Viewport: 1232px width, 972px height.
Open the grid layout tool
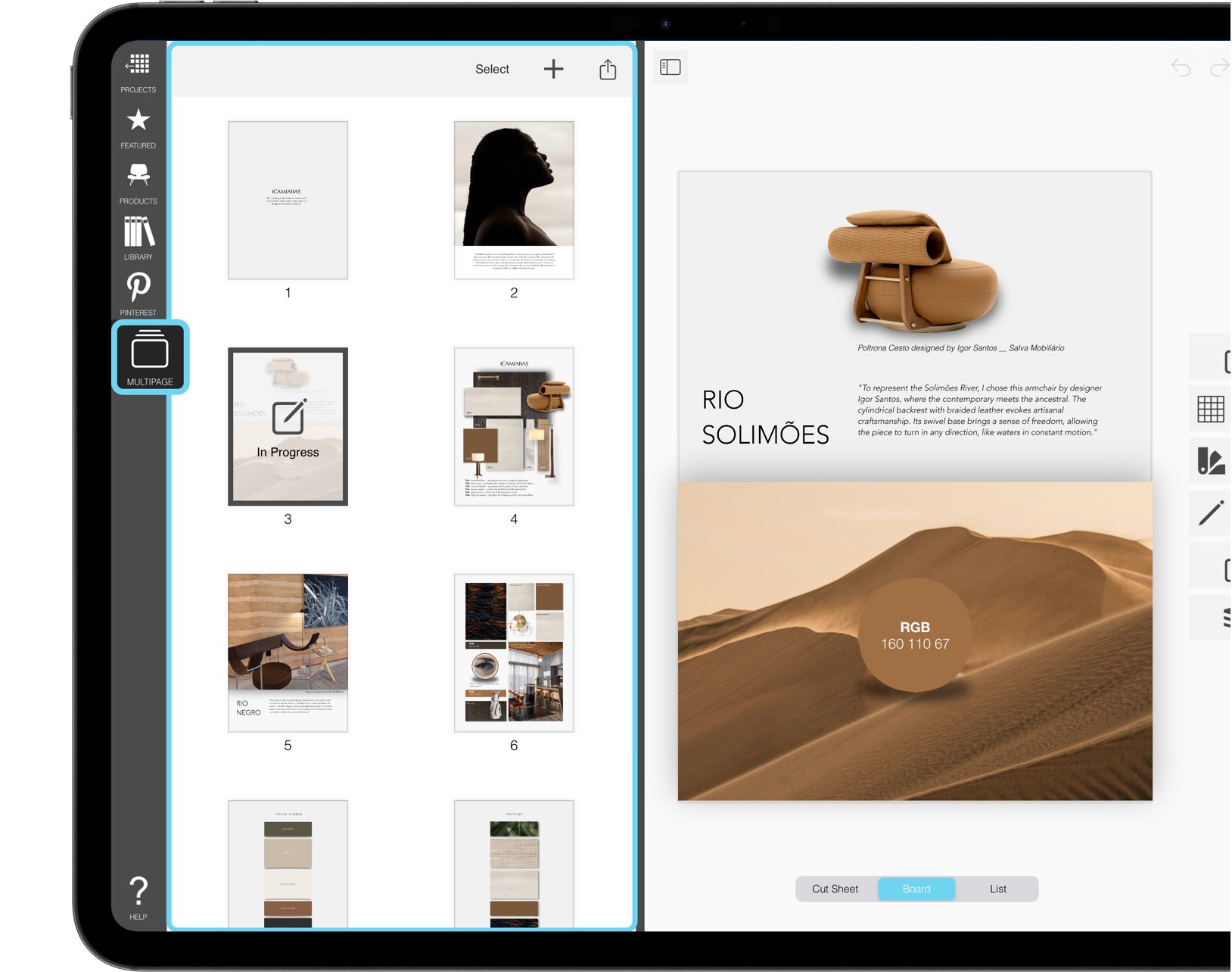1212,409
